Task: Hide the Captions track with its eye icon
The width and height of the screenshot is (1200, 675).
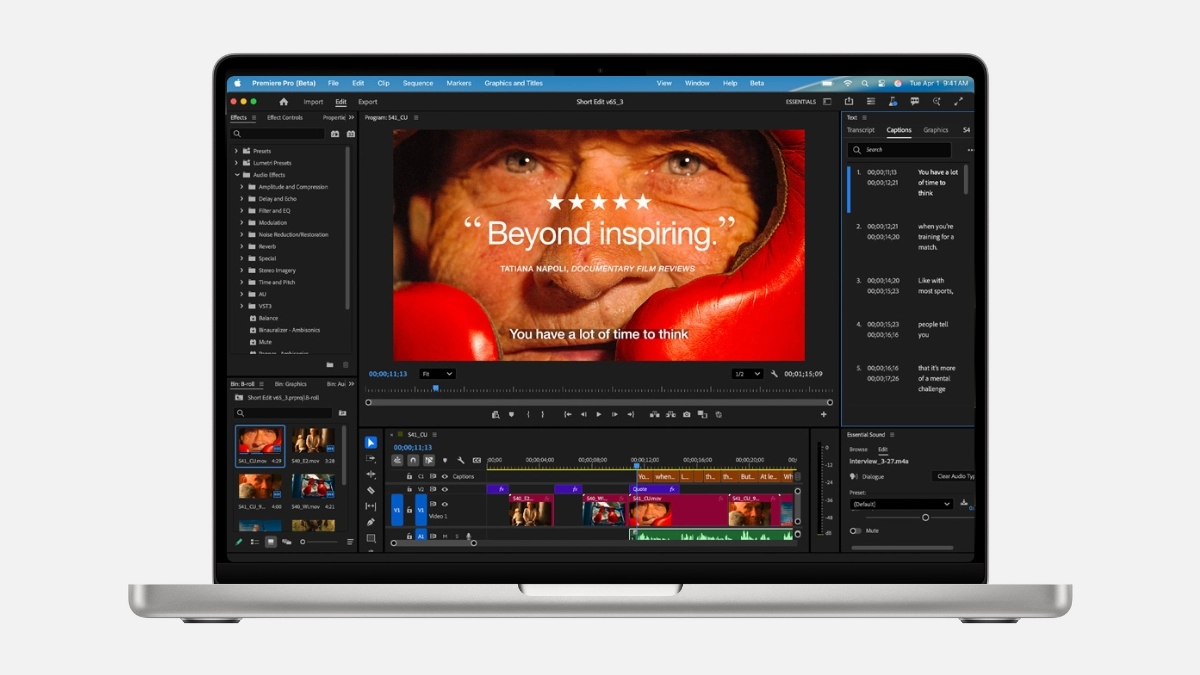Action: pyautogui.click(x=445, y=476)
